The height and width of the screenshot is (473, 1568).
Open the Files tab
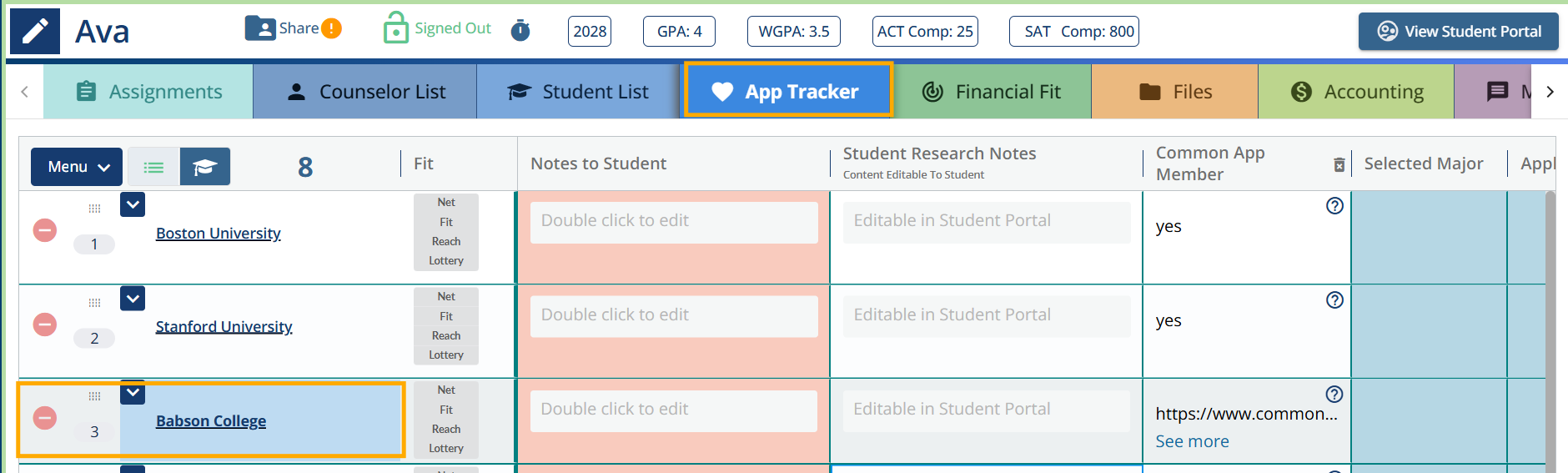point(1174,92)
